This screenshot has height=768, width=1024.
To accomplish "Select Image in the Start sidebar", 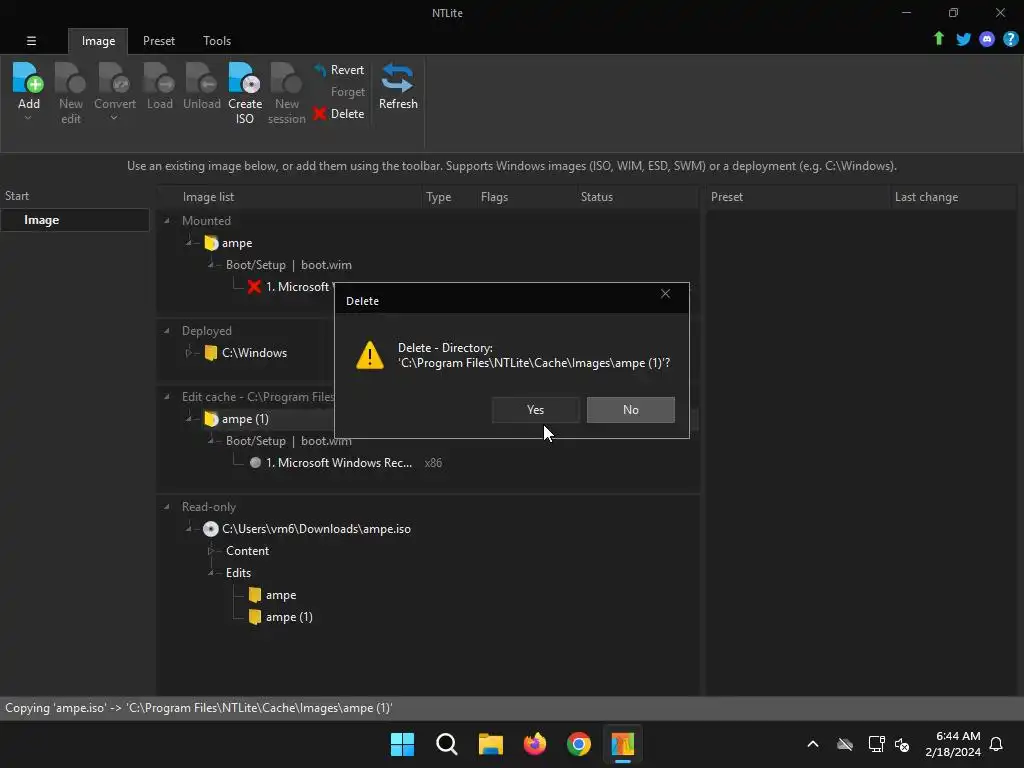I will coord(74,220).
